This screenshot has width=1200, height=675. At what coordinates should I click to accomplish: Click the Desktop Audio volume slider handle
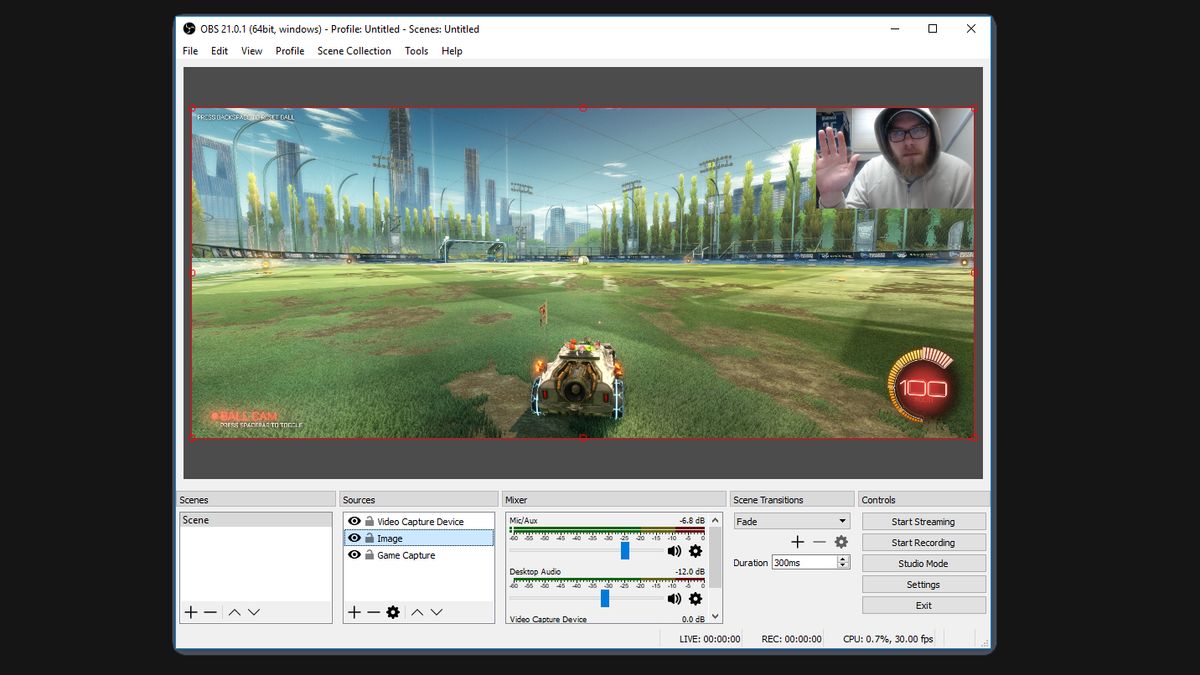click(x=605, y=598)
